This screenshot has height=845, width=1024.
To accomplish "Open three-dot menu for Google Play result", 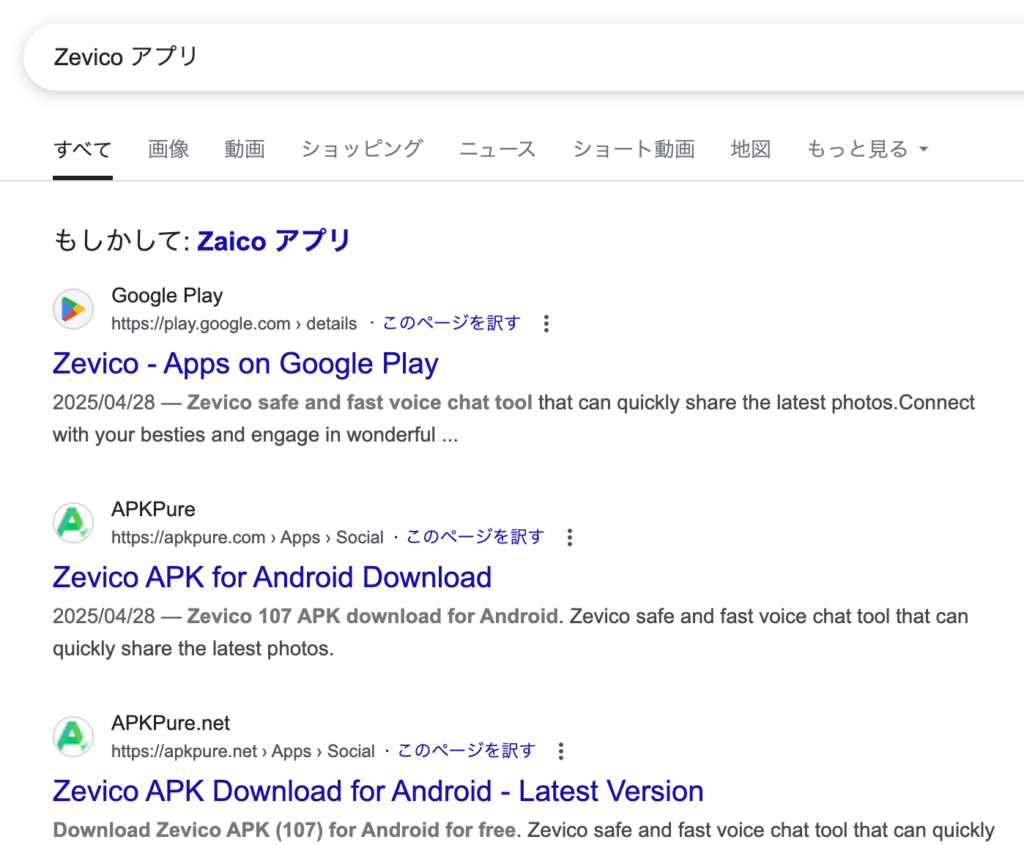I will point(546,323).
